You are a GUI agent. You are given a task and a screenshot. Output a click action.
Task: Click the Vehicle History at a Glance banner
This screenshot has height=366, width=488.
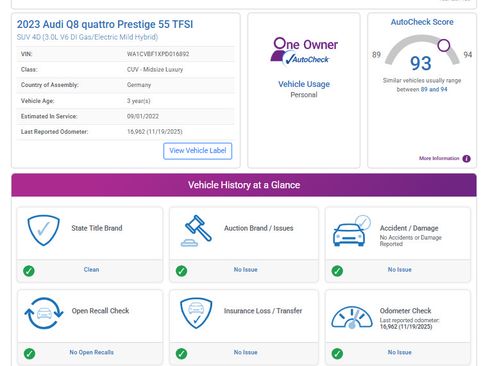click(x=244, y=185)
